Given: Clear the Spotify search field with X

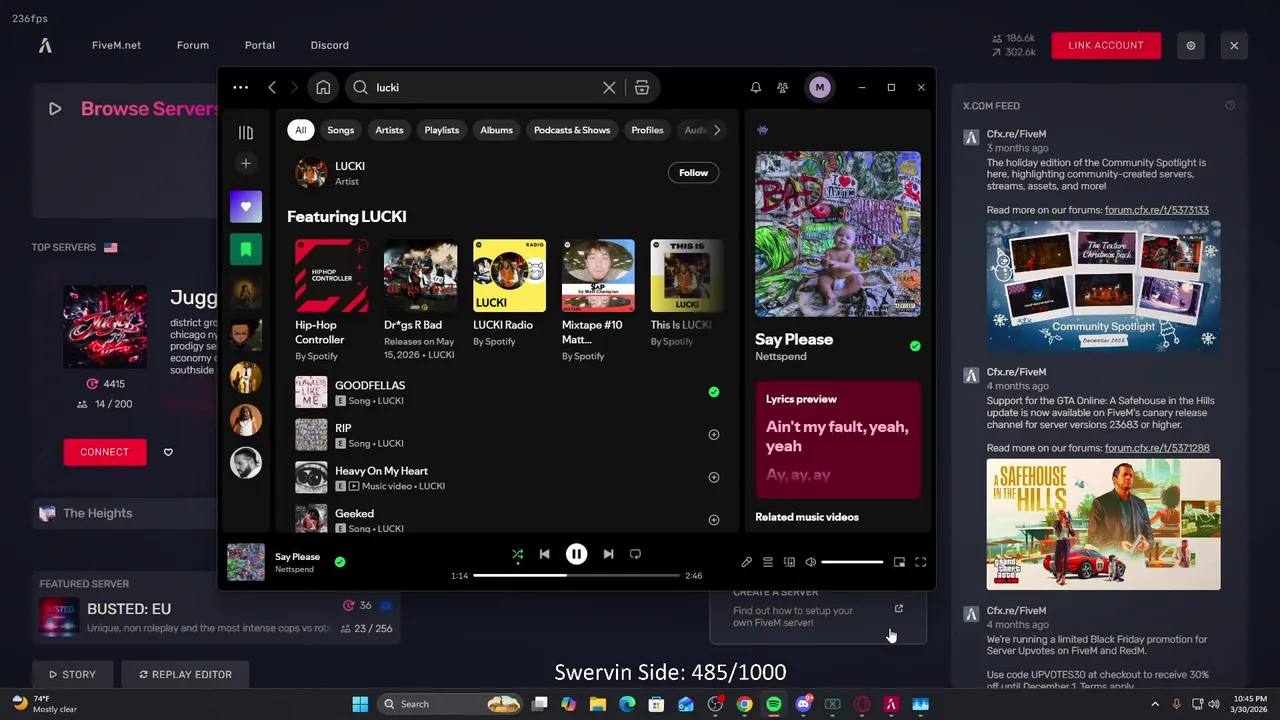Looking at the screenshot, I should 609,88.
